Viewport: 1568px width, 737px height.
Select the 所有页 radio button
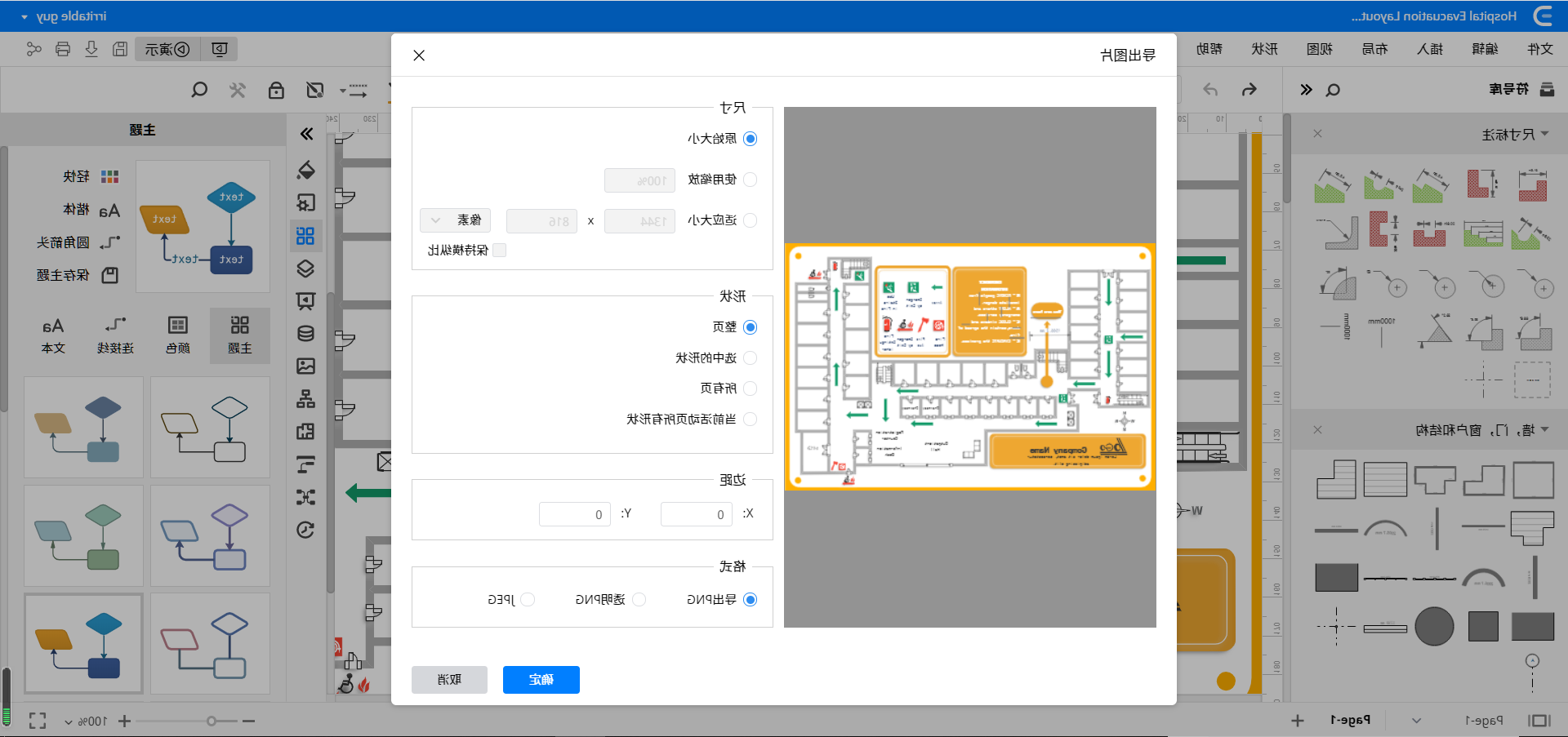click(x=751, y=388)
